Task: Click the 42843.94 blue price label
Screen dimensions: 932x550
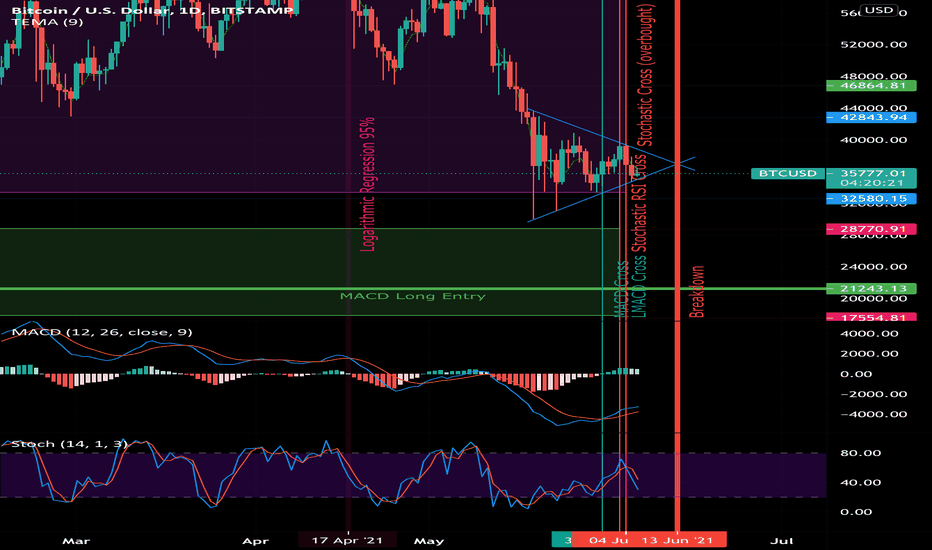Action: click(x=871, y=117)
